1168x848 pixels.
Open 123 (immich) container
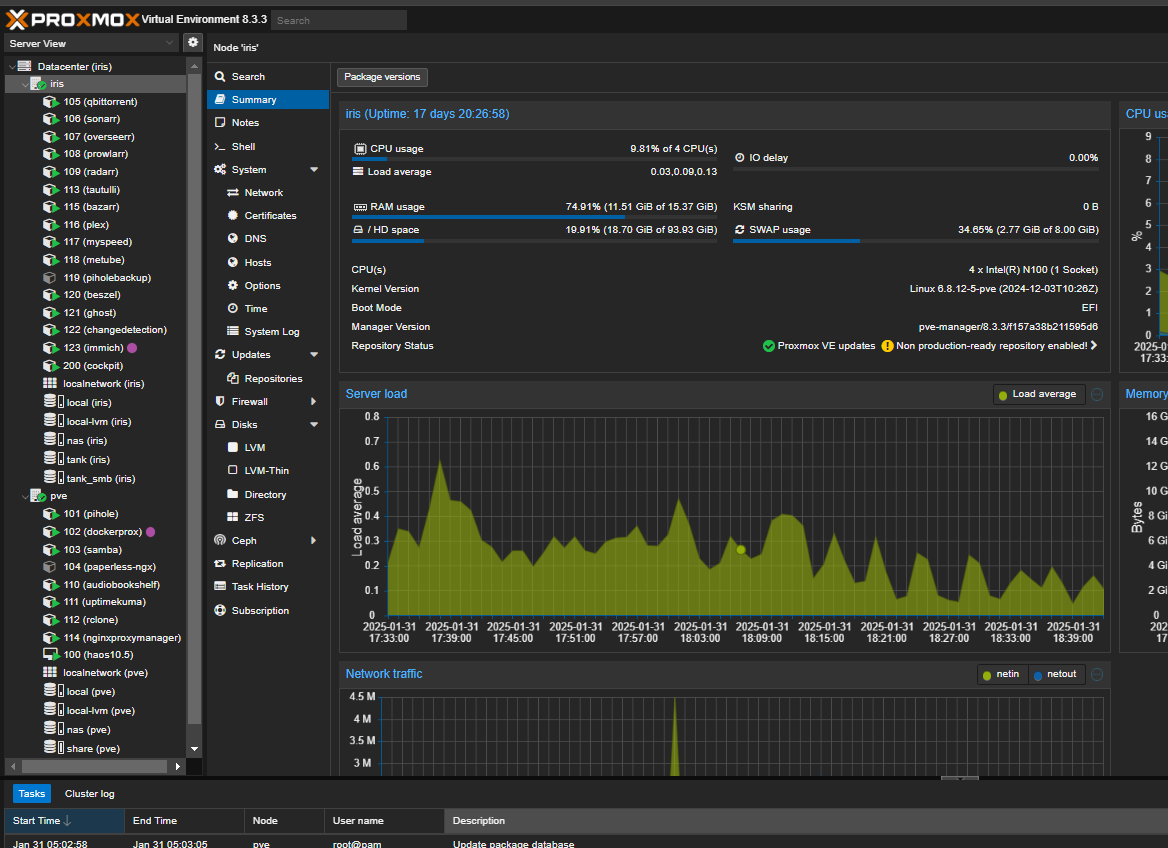point(93,347)
